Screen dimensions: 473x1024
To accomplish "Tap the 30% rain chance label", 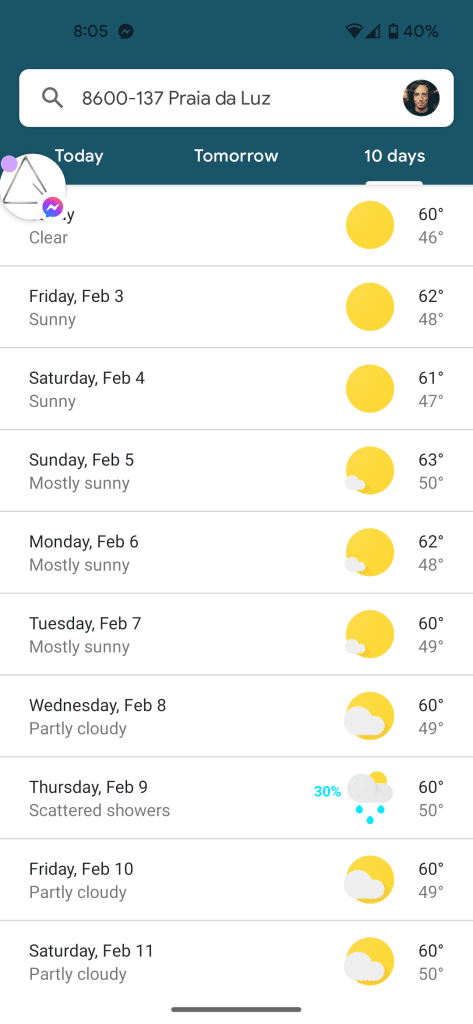I will pos(327,792).
